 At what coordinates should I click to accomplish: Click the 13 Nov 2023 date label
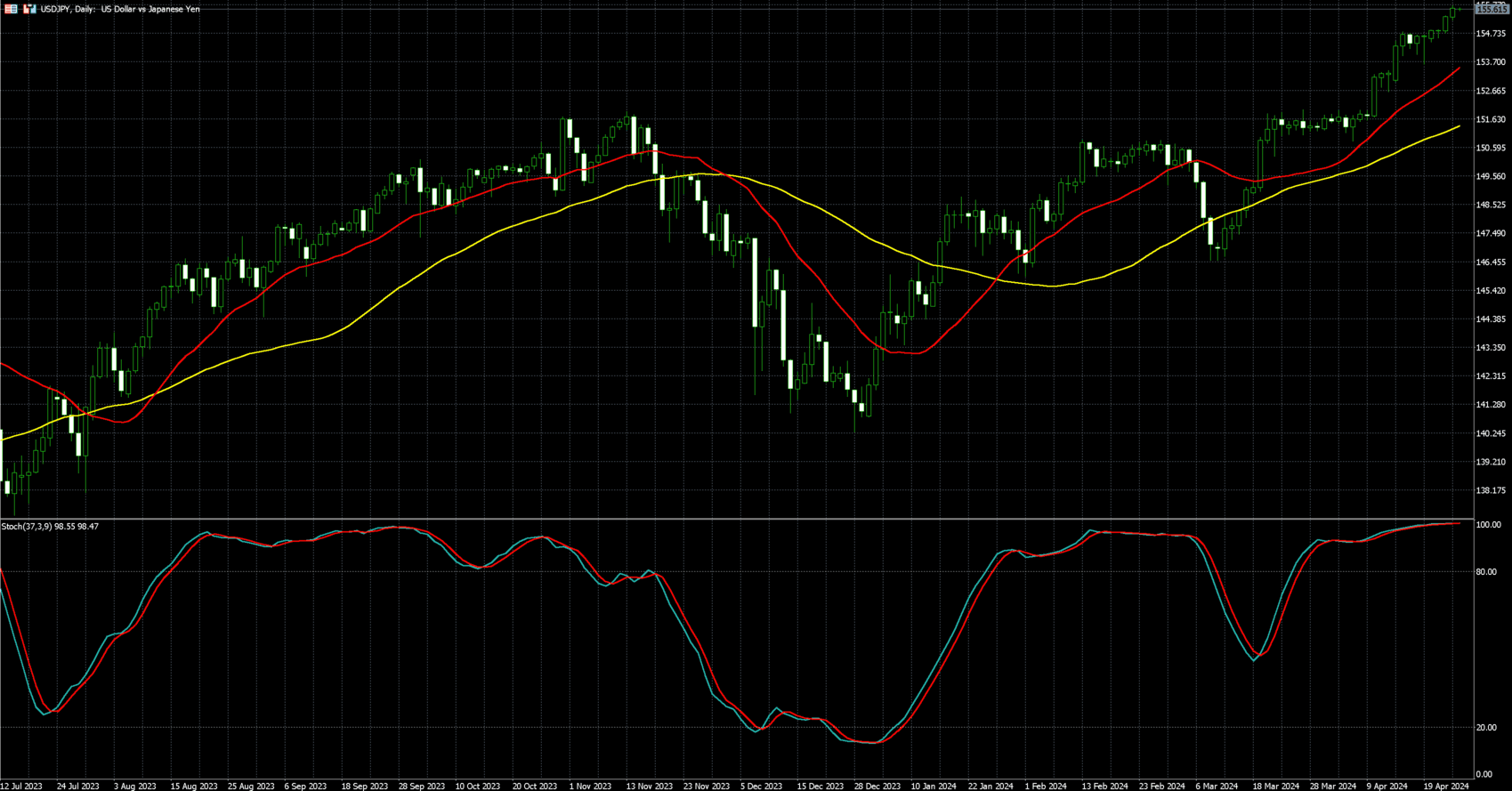pyautogui.click(x=649, y=786)
